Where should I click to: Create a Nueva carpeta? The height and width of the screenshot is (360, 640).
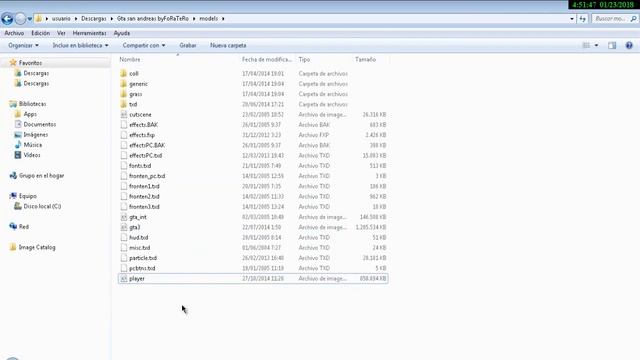(x=228, y=45)
